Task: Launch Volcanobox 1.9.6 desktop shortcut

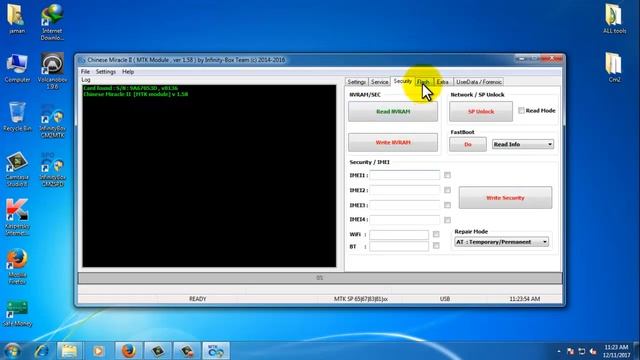Action: 52,71
